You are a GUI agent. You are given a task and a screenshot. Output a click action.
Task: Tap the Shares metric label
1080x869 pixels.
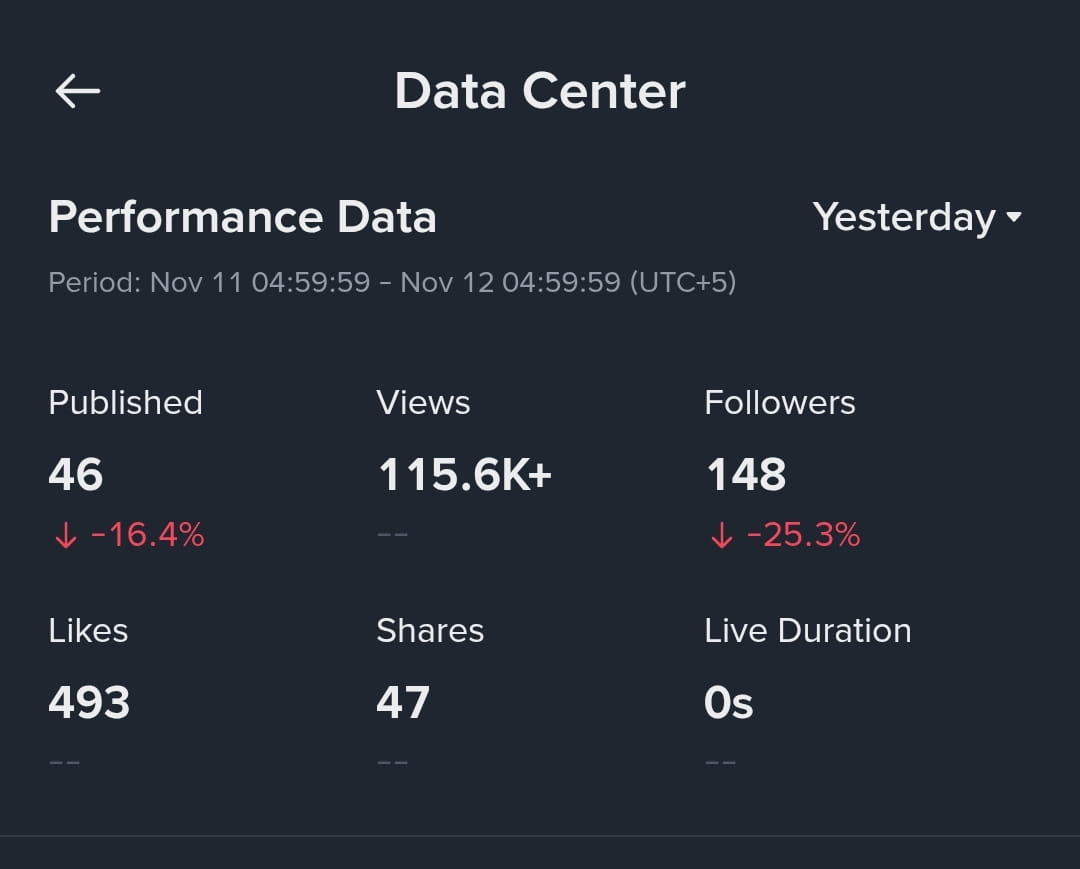[430, 631]
